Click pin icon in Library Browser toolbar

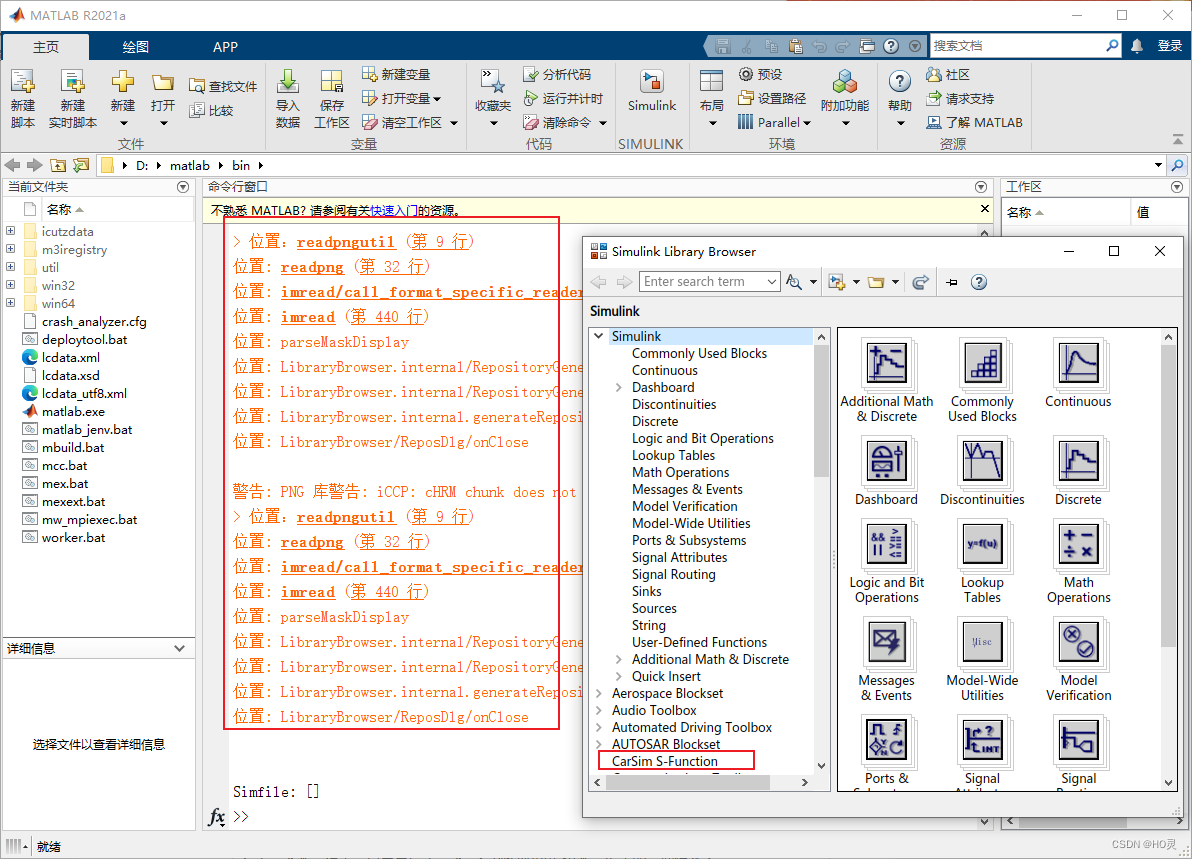tap(952, 282)
